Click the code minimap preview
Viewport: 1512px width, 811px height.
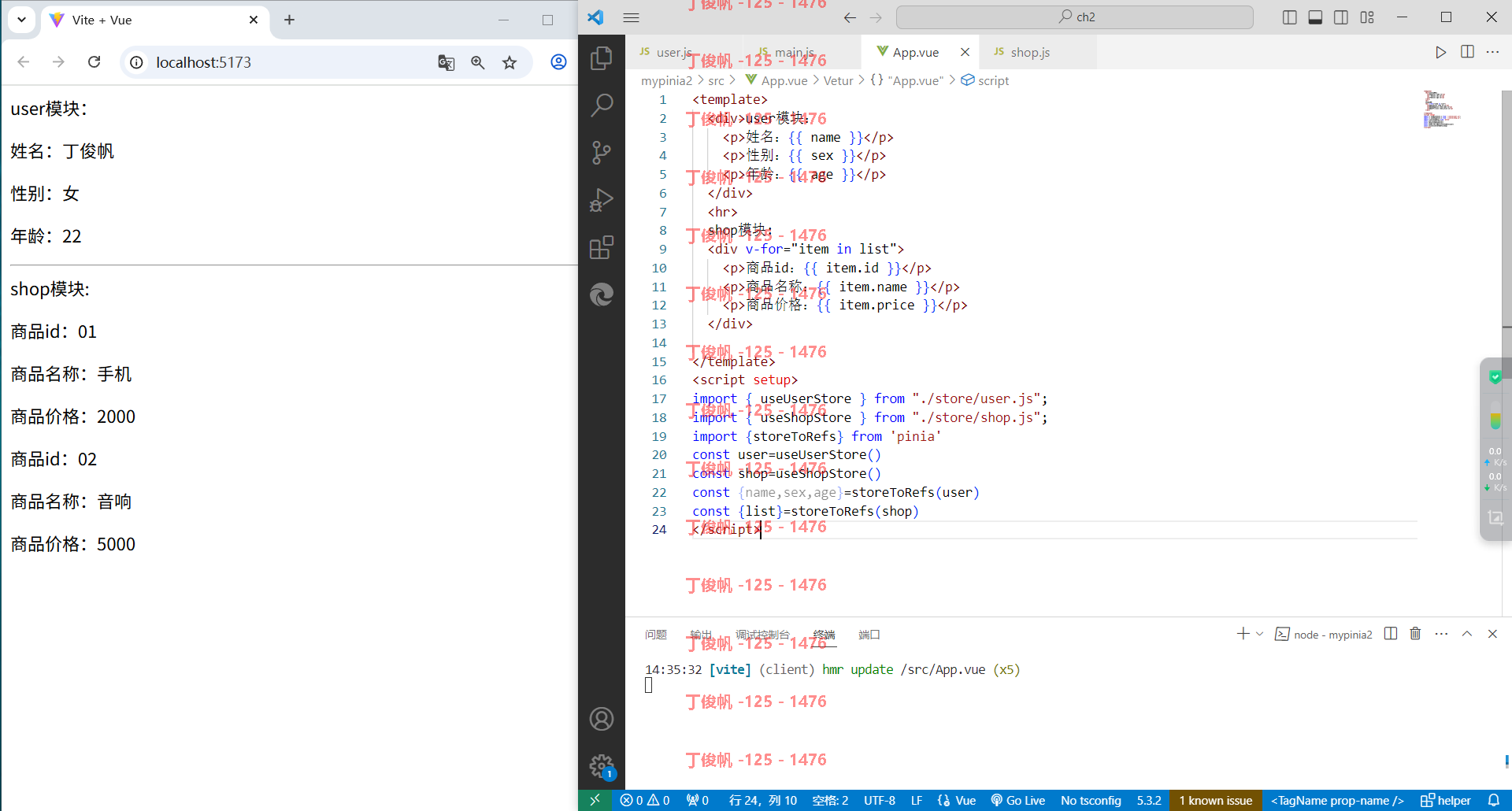point(1441,109)
